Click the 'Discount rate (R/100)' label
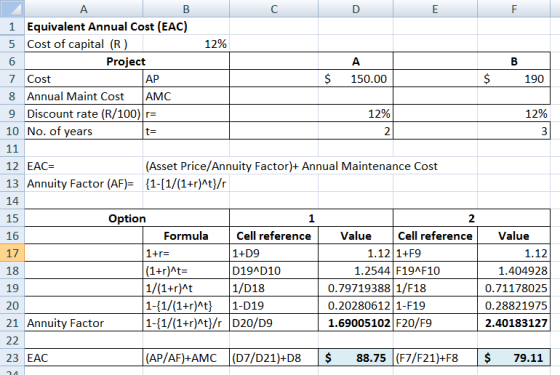 coord(84,114)
